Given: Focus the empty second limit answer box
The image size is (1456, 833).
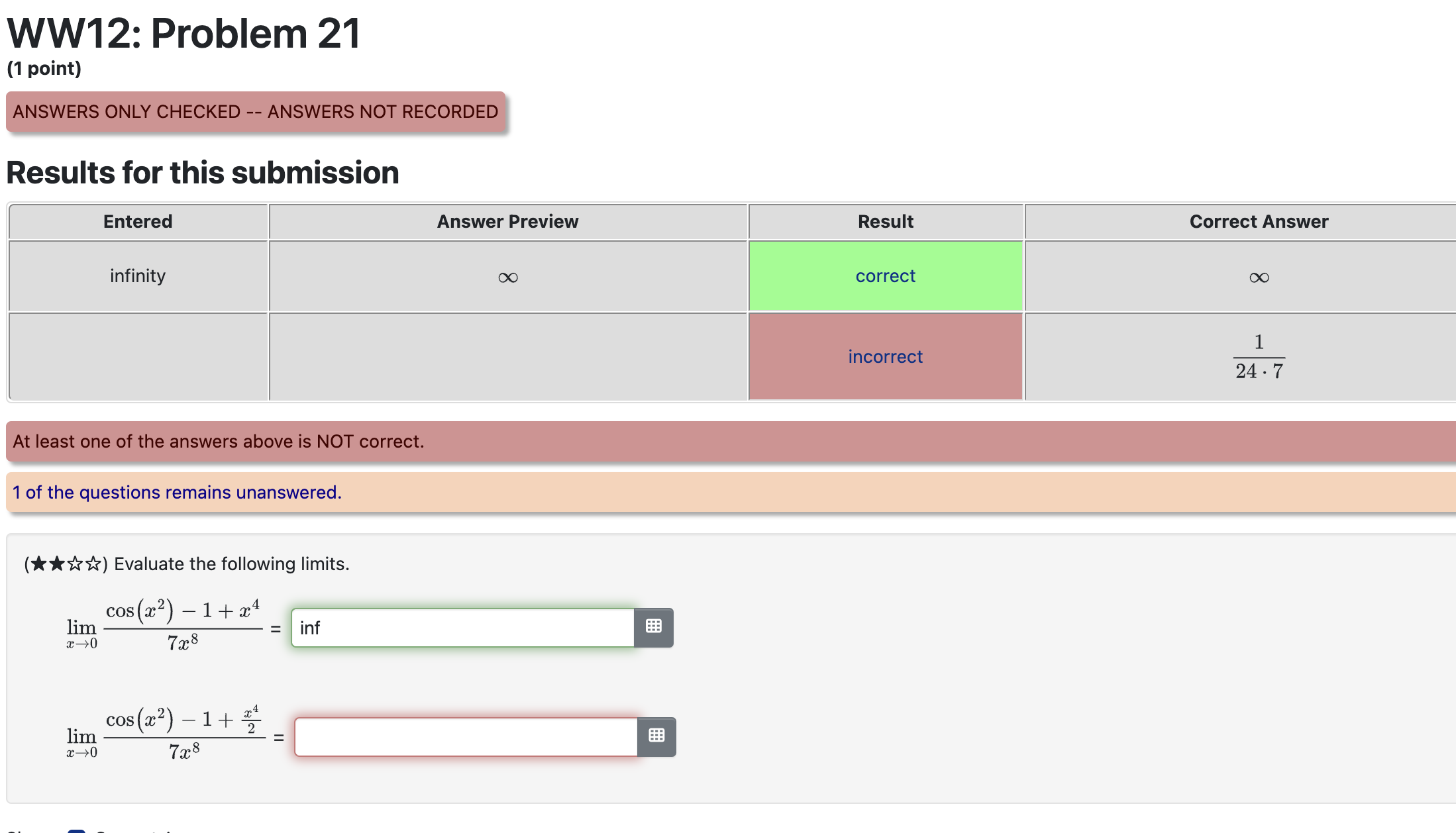Looking at the screenshot, I should tap(466, 736).
